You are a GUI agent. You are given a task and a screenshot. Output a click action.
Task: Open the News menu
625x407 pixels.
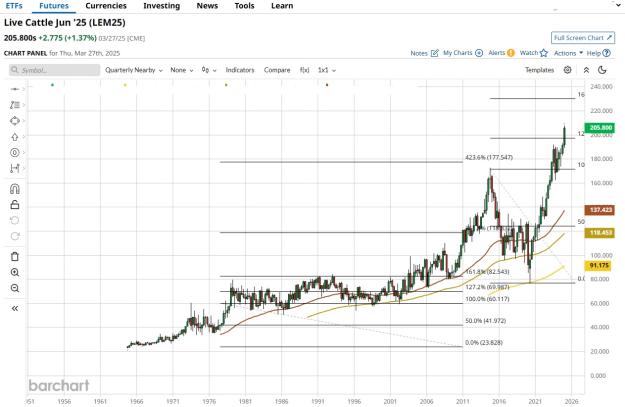pos(207,6)
